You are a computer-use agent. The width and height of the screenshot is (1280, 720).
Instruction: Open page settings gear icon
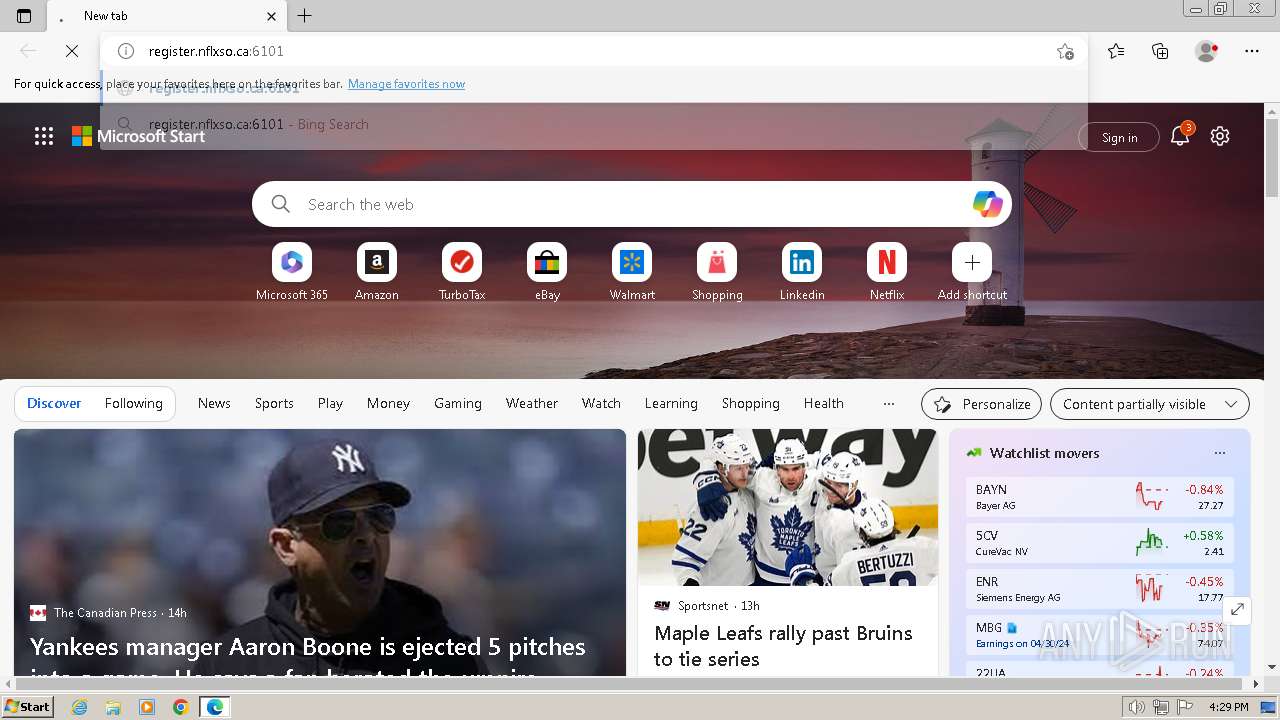coord(1220,137)
